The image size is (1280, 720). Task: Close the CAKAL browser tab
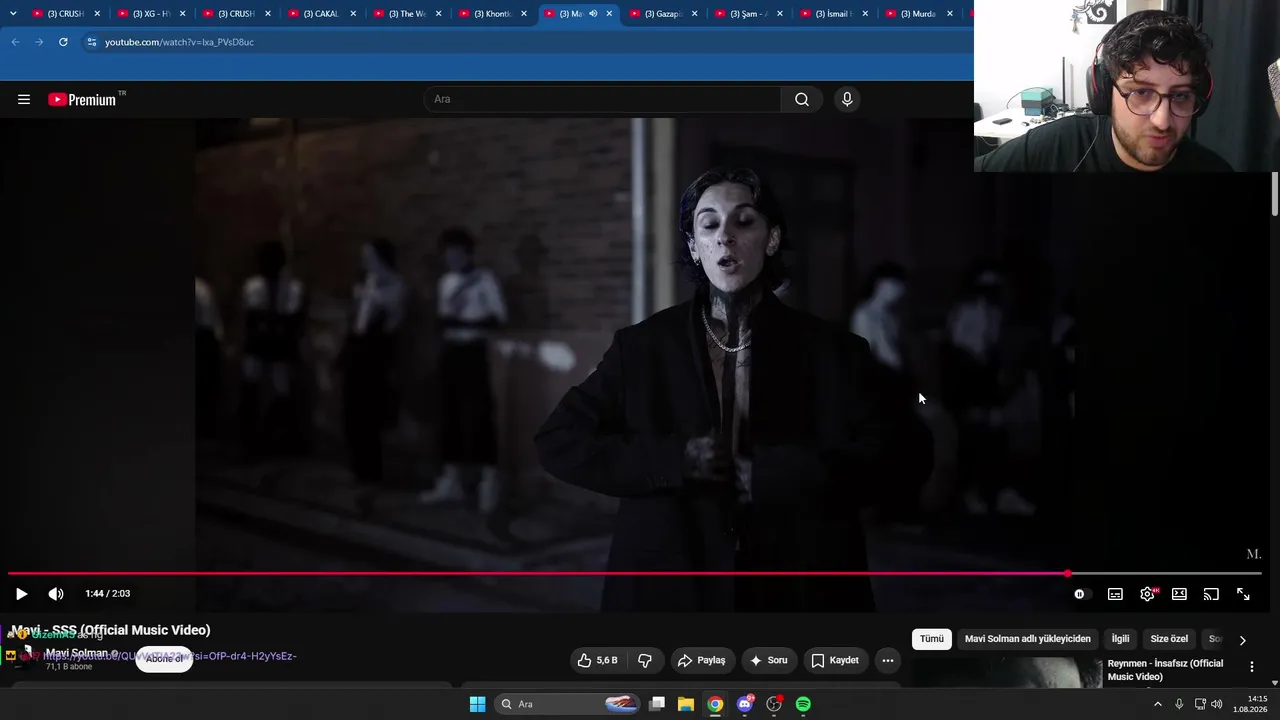(353, 14)
